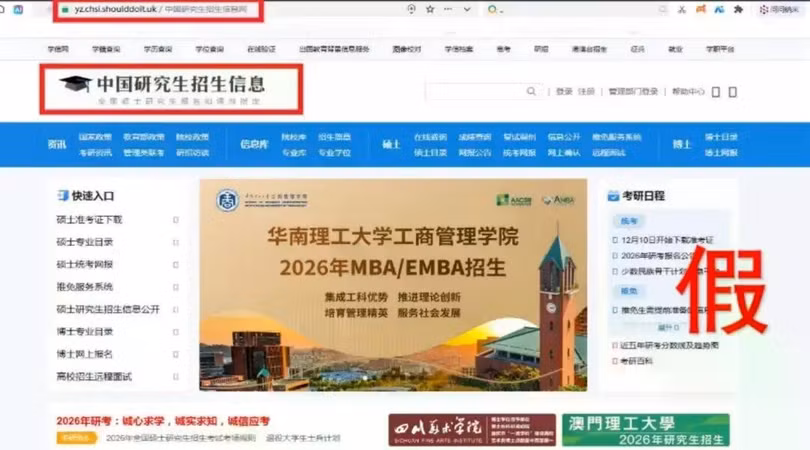Click arrow icon beside 硕士专业目录

tap(176, 242)
